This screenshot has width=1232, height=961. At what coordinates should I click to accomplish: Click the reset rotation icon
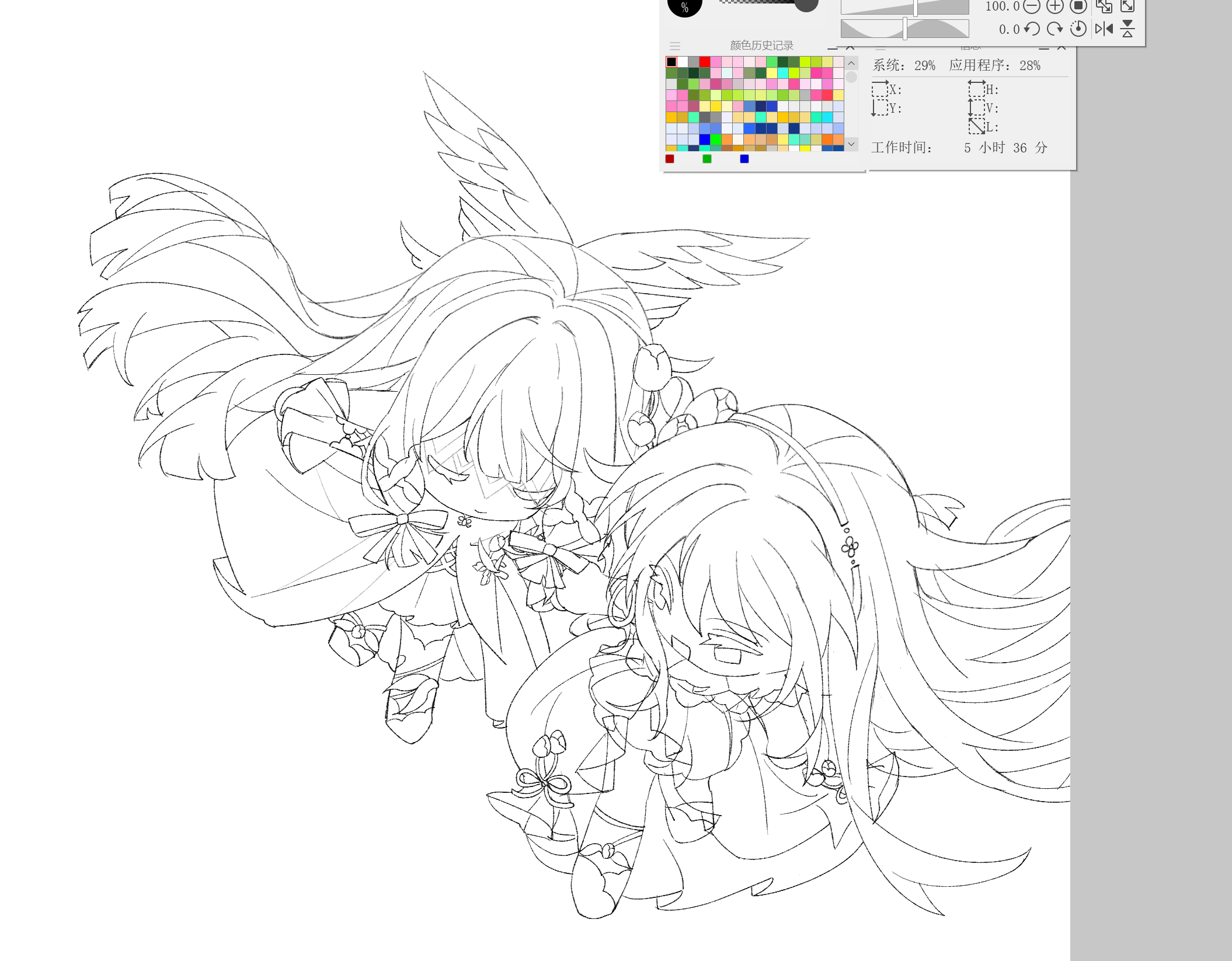(x=1078, y=29)
